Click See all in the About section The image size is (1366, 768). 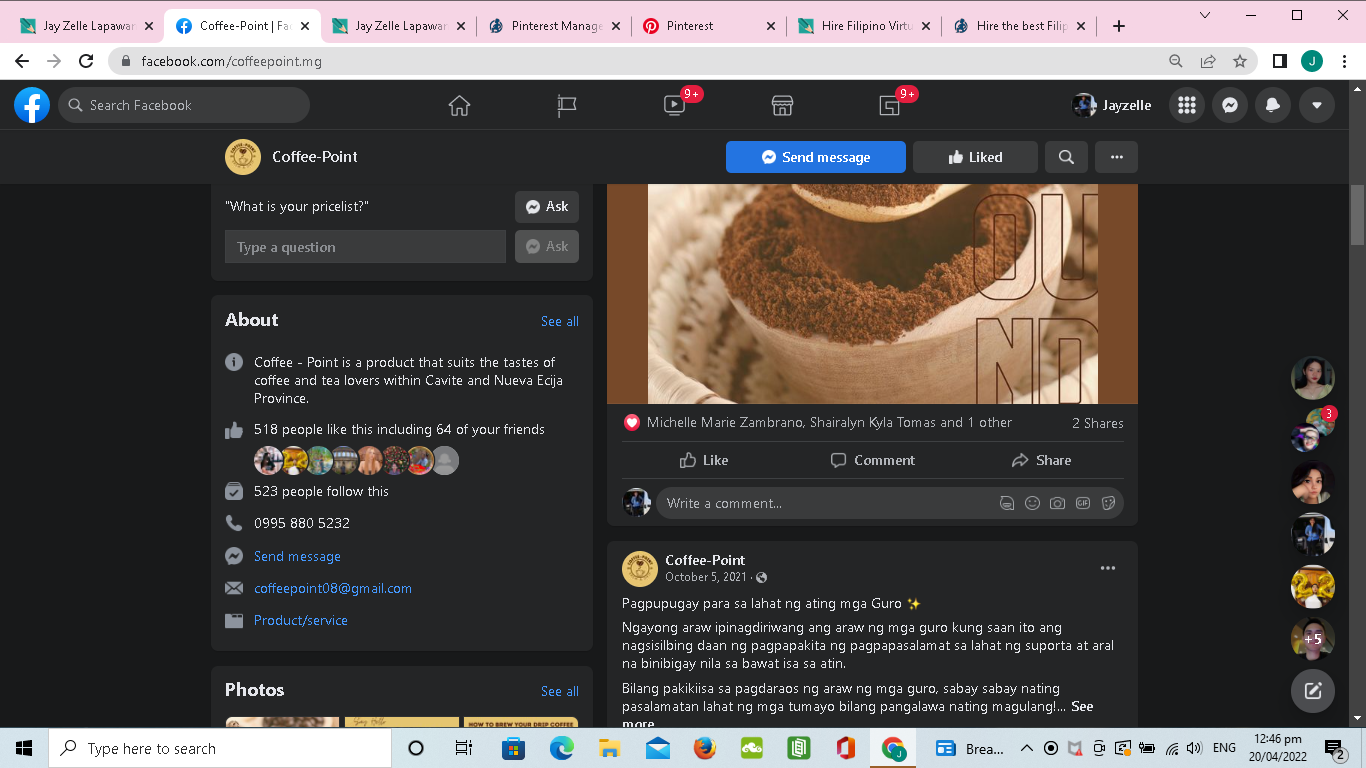tap(560, 321)
